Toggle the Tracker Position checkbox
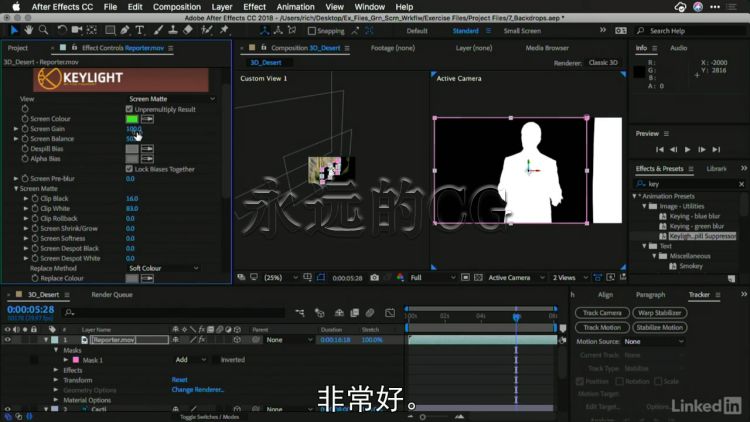The image size is (750, 422). click(x=580, y=381)
